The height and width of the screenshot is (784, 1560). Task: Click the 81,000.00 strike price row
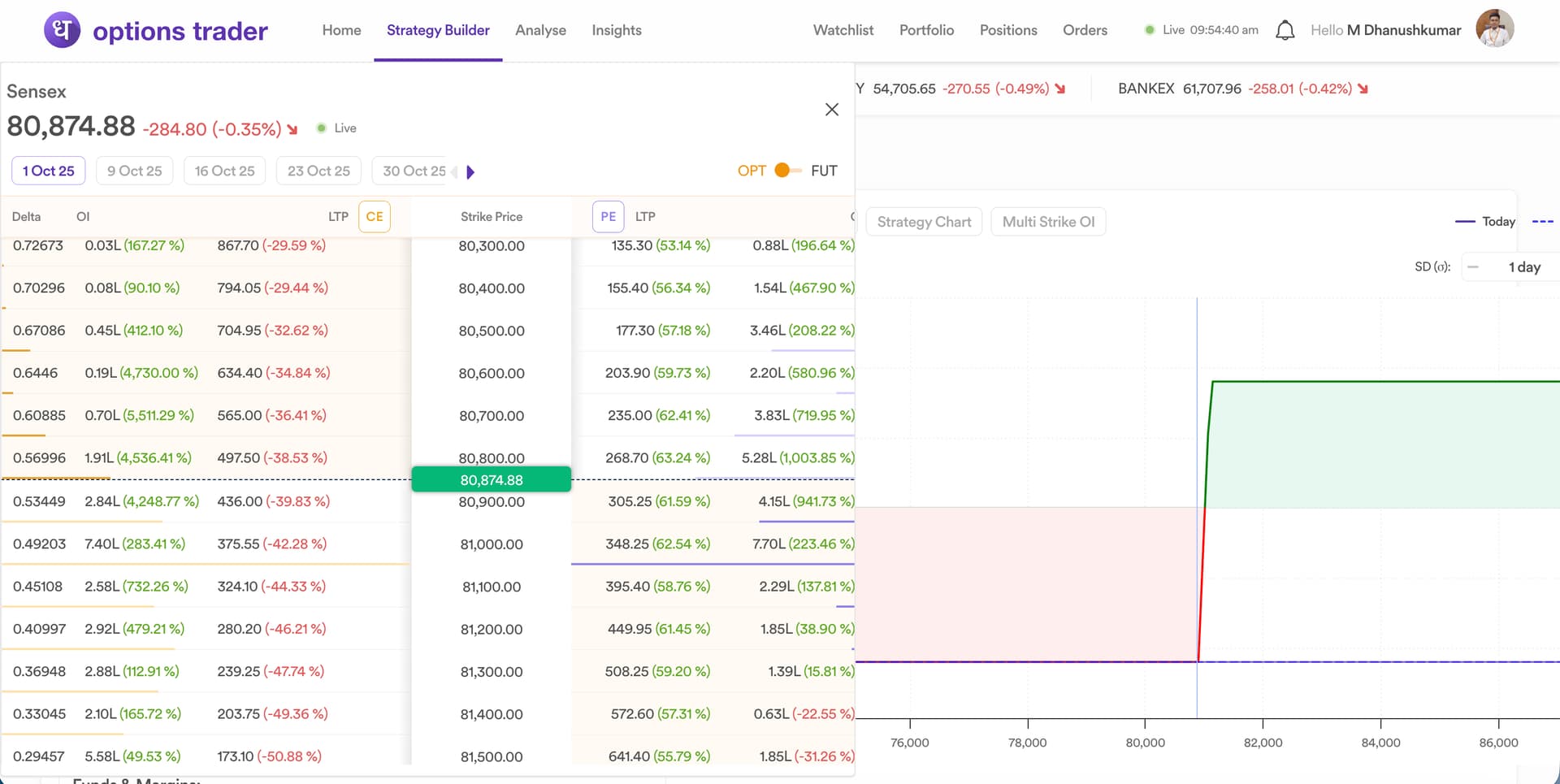[x=491, y=544]
